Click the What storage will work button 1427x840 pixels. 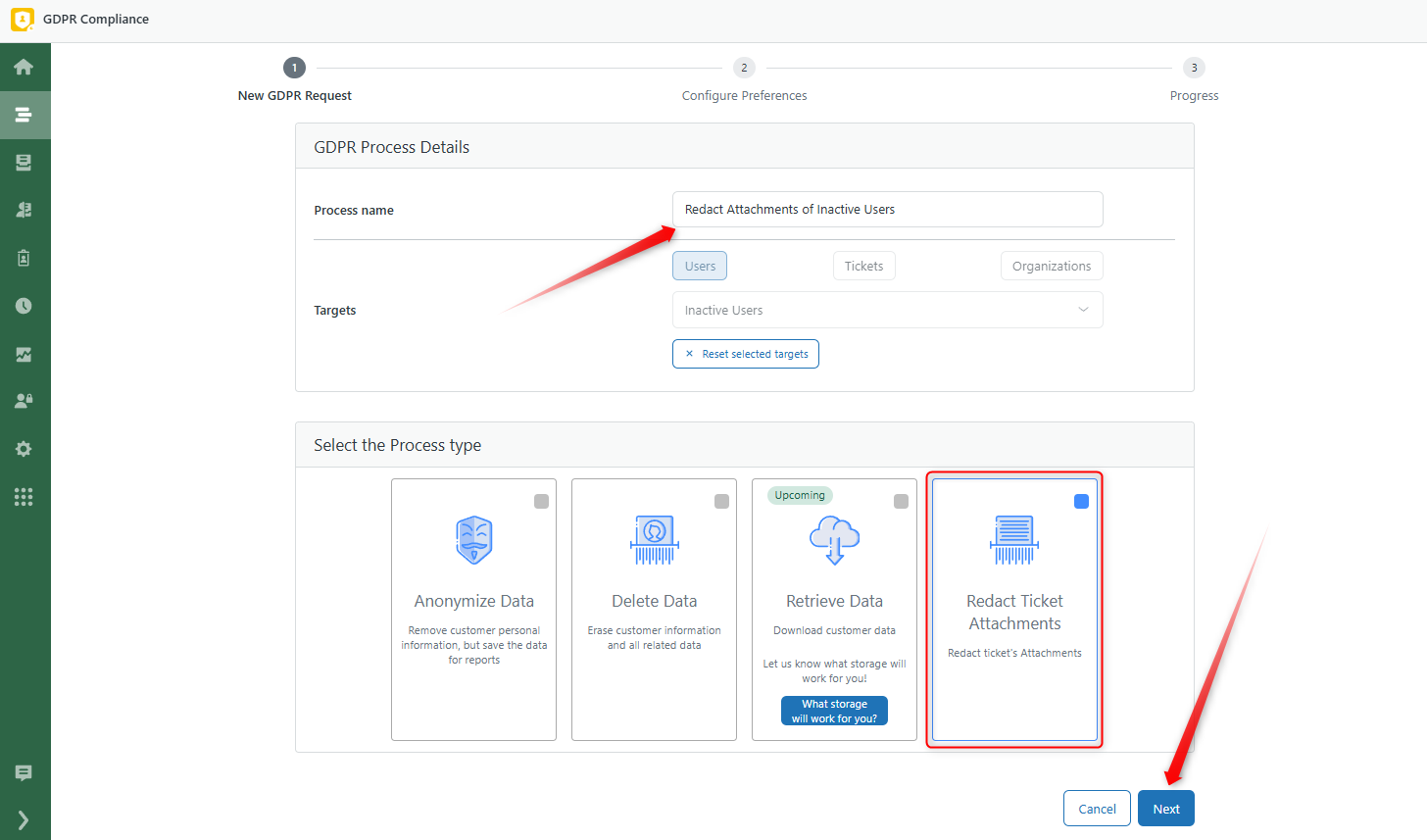pos(835,711)
